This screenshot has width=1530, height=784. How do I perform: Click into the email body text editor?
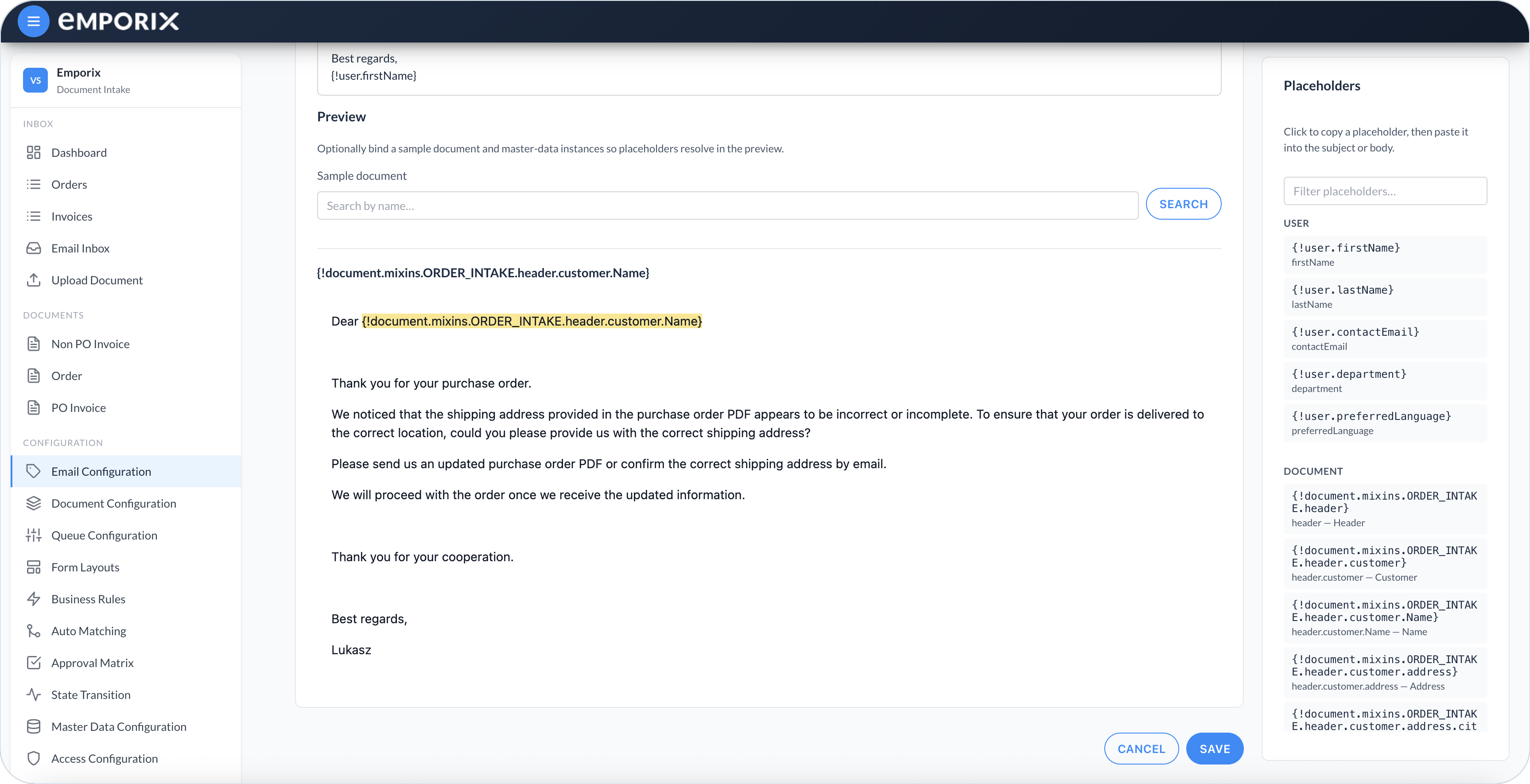pyautogui.click(x=769, y=68)
